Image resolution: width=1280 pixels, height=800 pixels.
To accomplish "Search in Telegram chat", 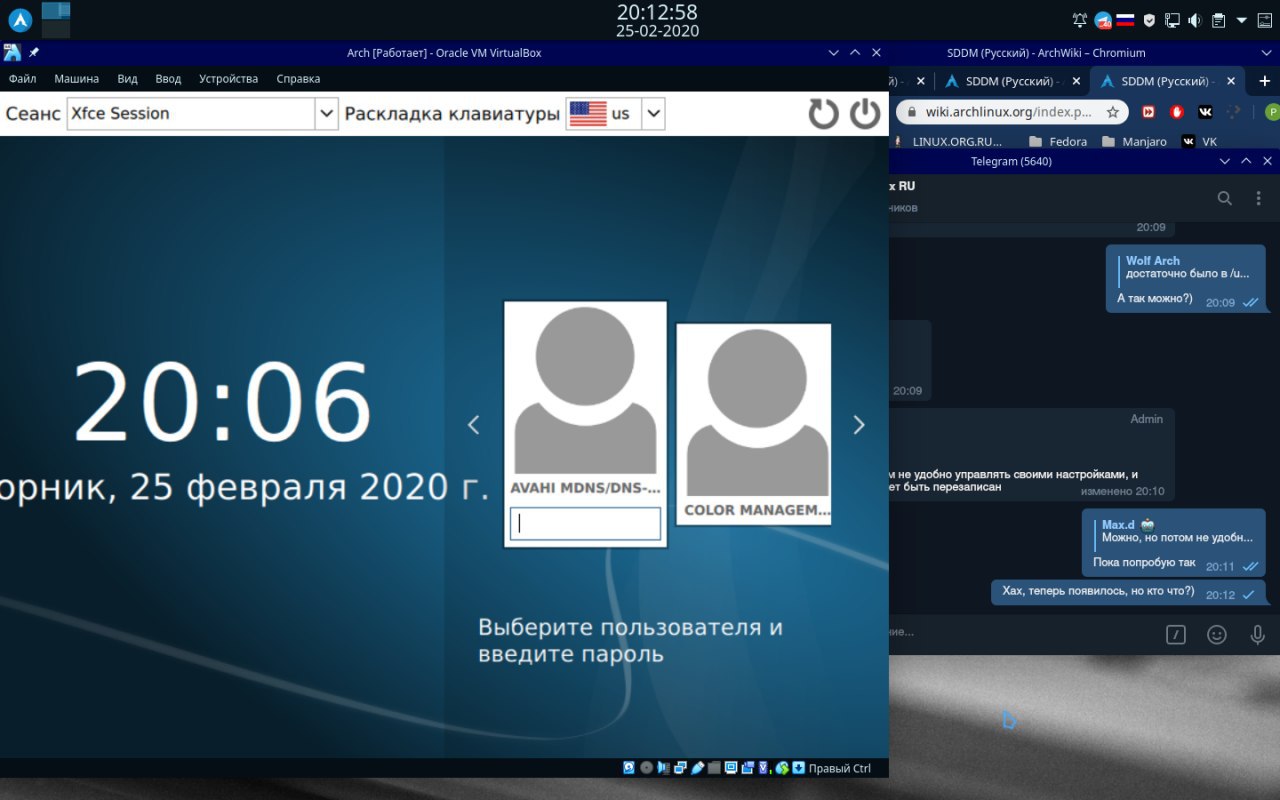I will [x=1225, y=198].
